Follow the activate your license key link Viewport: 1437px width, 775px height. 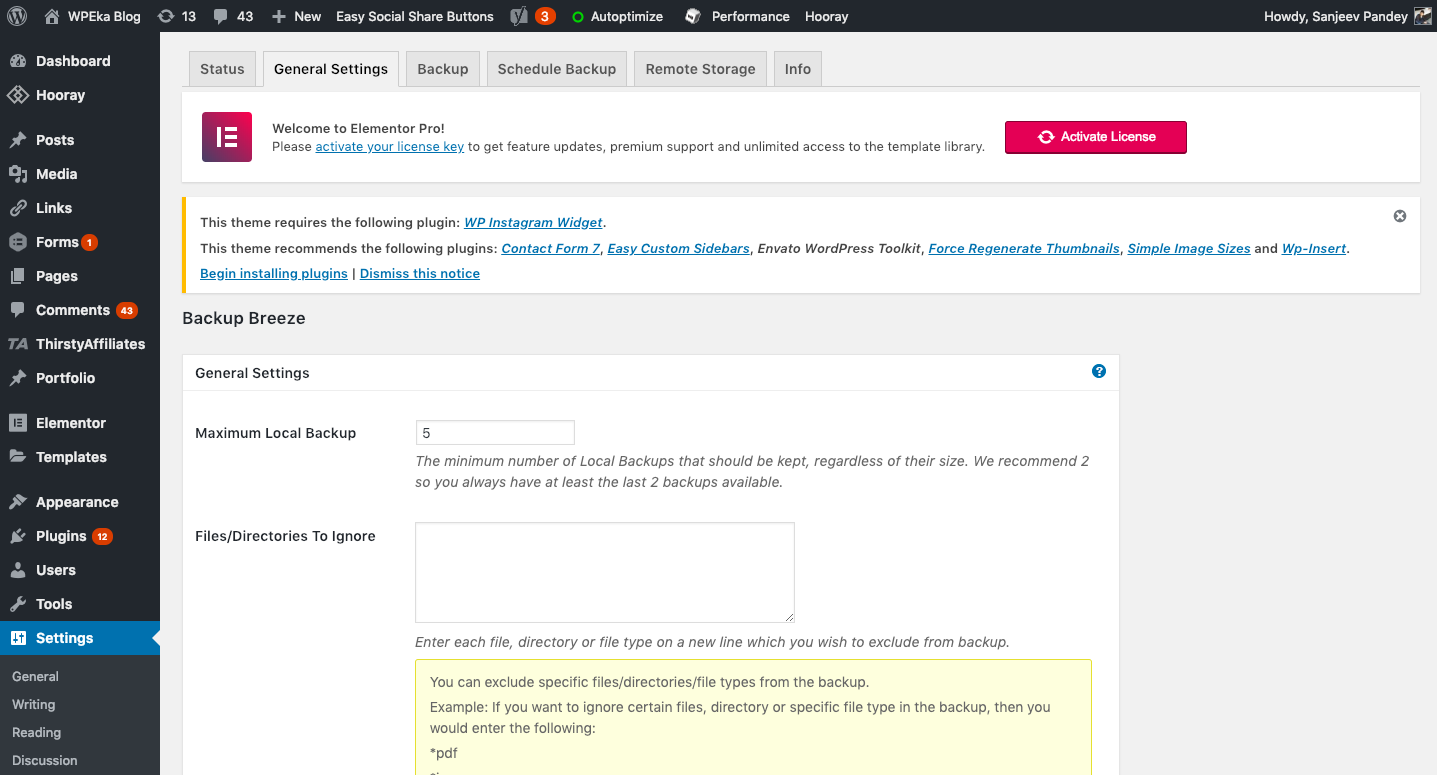(390, 147)
